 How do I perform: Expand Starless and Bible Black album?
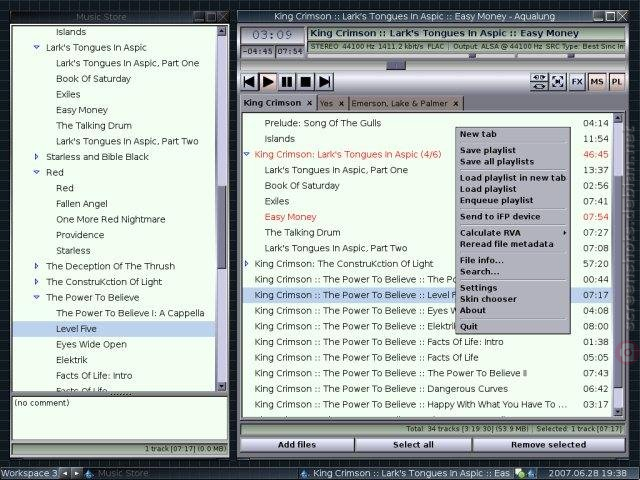tap(37, 157)
